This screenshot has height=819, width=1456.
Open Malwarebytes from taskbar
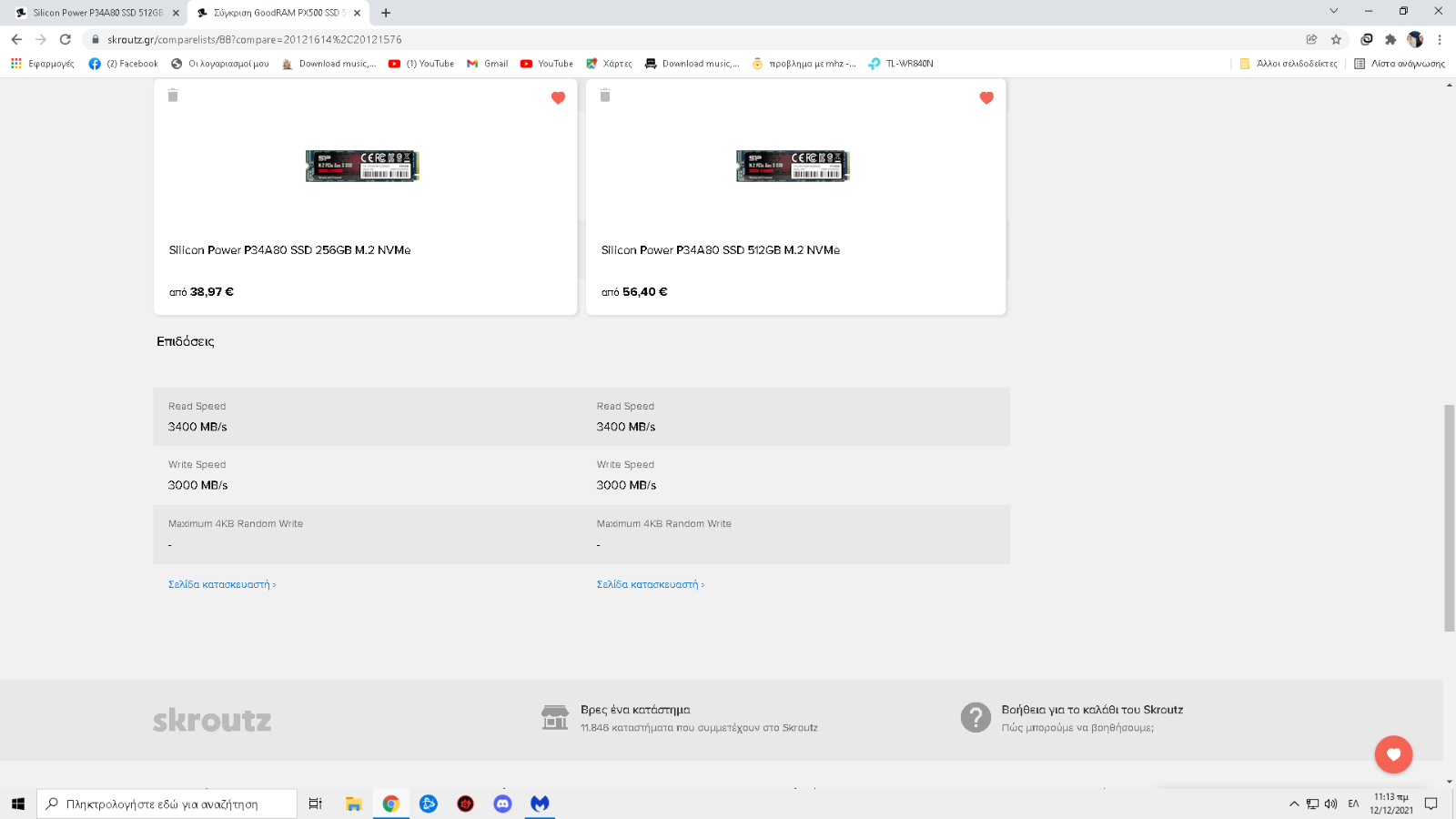pos(540,804)
